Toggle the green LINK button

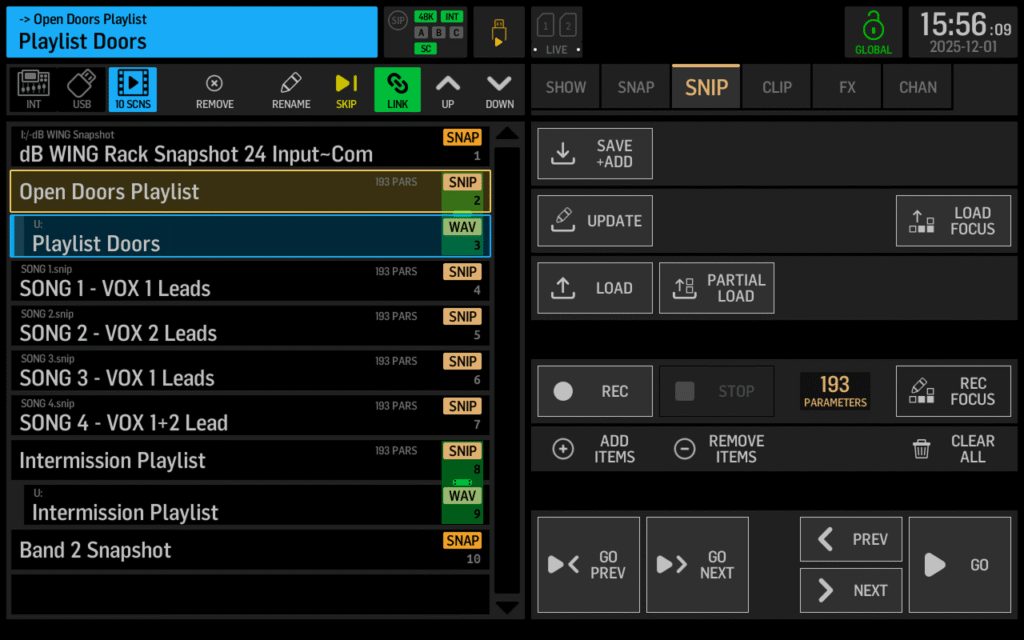pyautogui.click(x=397, y=89)
